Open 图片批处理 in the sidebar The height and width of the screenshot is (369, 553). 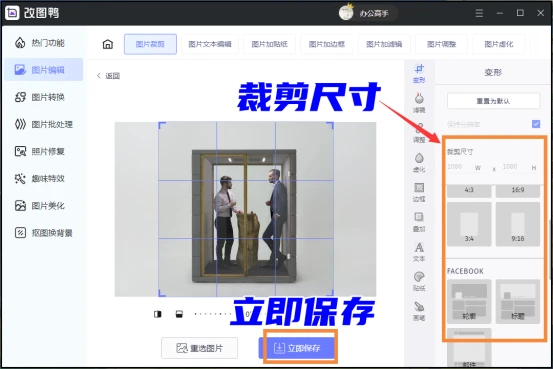[x=44, y=124]
